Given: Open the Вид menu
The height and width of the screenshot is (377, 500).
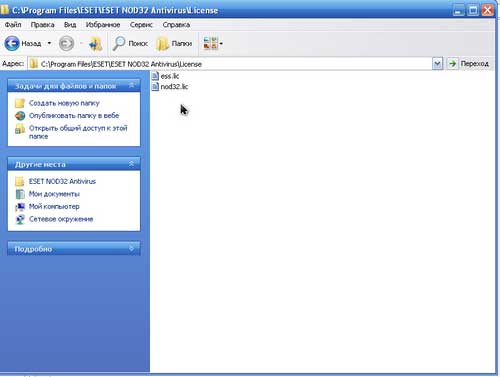Looking at the screenshot, I should click(x=70, y=25).
